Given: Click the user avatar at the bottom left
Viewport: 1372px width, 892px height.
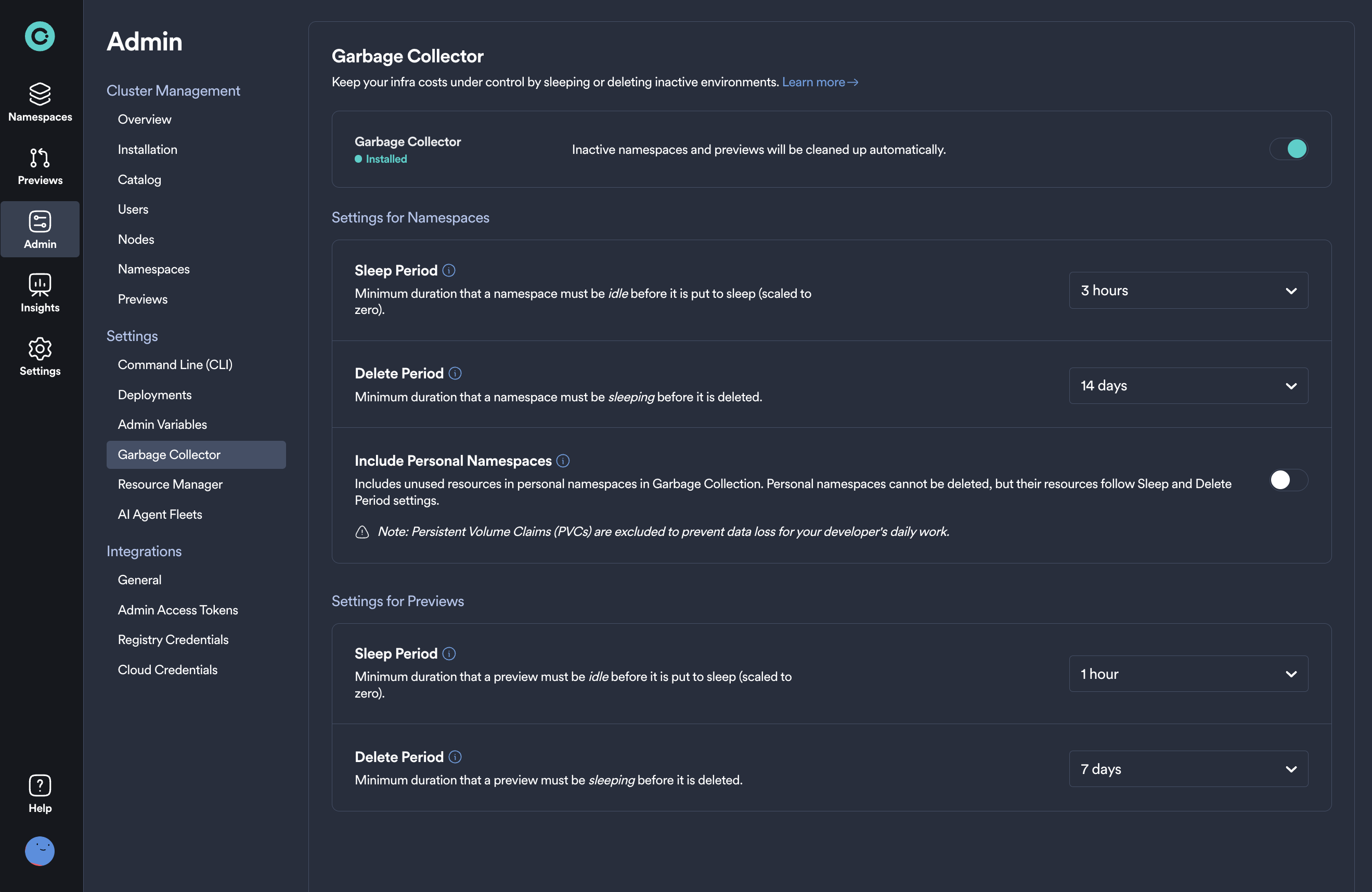Looking at the screenshot, I should click(39, 851).
